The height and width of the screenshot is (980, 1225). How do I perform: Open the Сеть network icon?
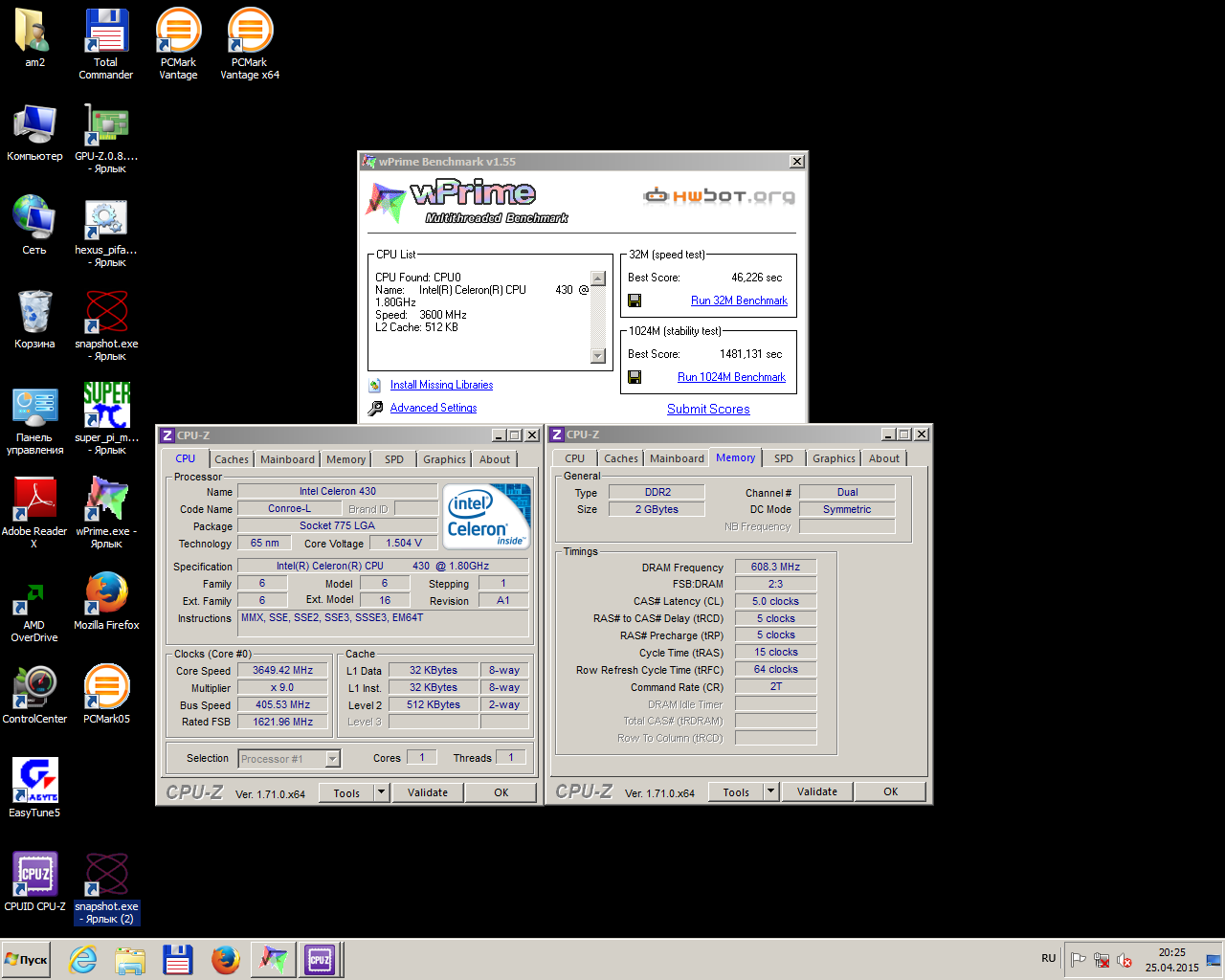coord(34,226)
